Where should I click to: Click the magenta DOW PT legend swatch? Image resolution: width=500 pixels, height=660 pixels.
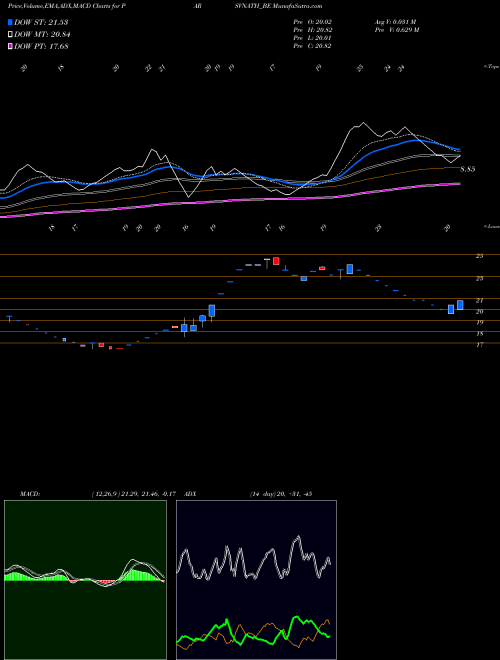10,47
